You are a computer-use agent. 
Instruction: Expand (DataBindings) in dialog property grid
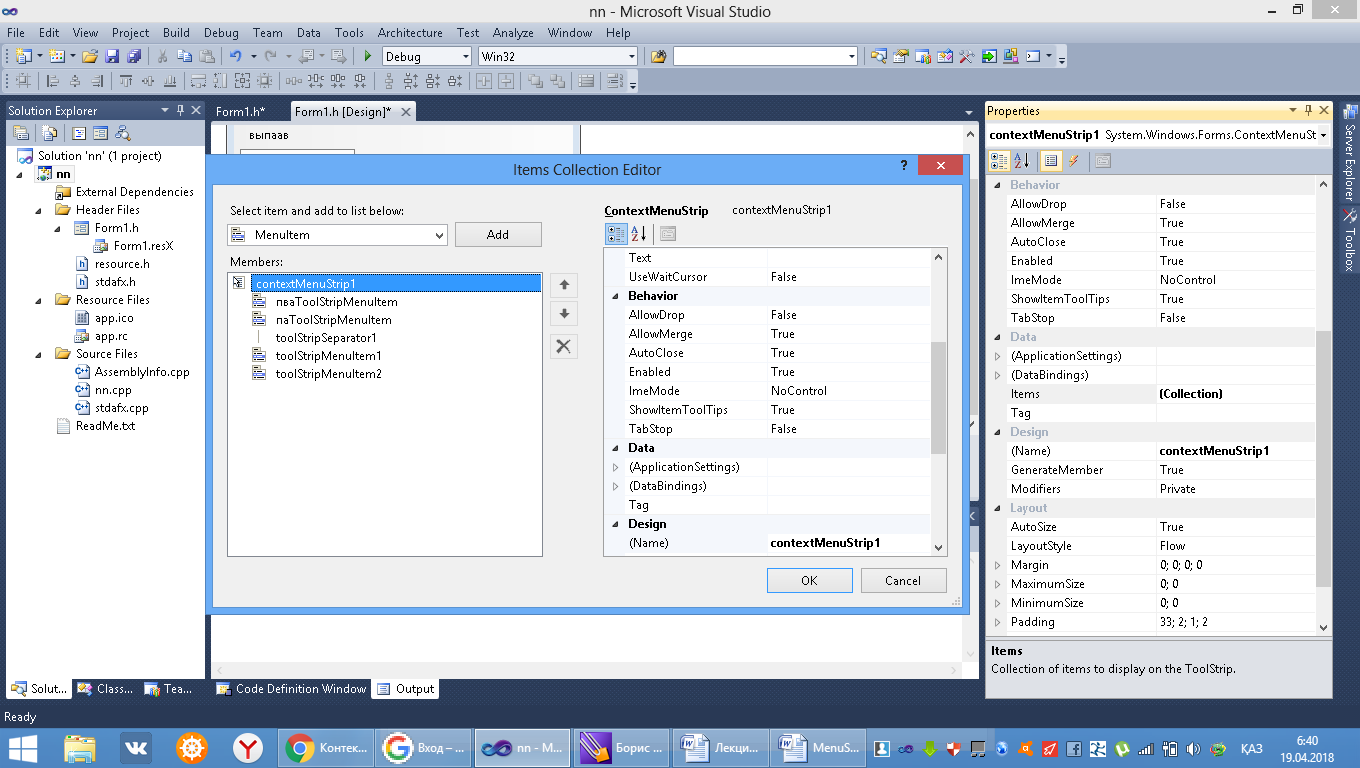(x=615, y=486)
